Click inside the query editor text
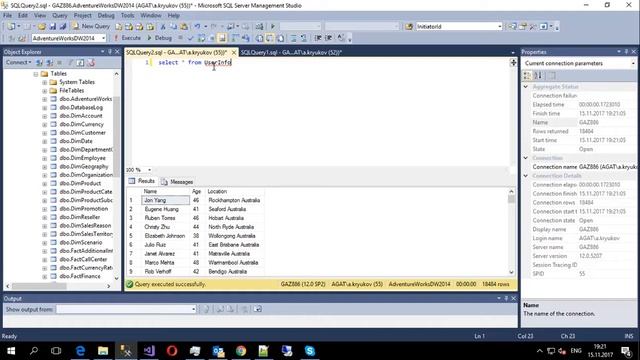640x360 pixels. (195, 62)
